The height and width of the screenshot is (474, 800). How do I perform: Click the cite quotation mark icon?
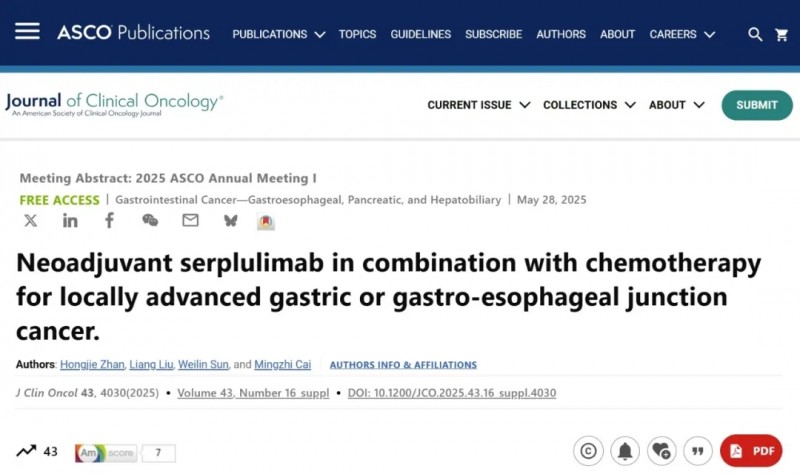698,451
